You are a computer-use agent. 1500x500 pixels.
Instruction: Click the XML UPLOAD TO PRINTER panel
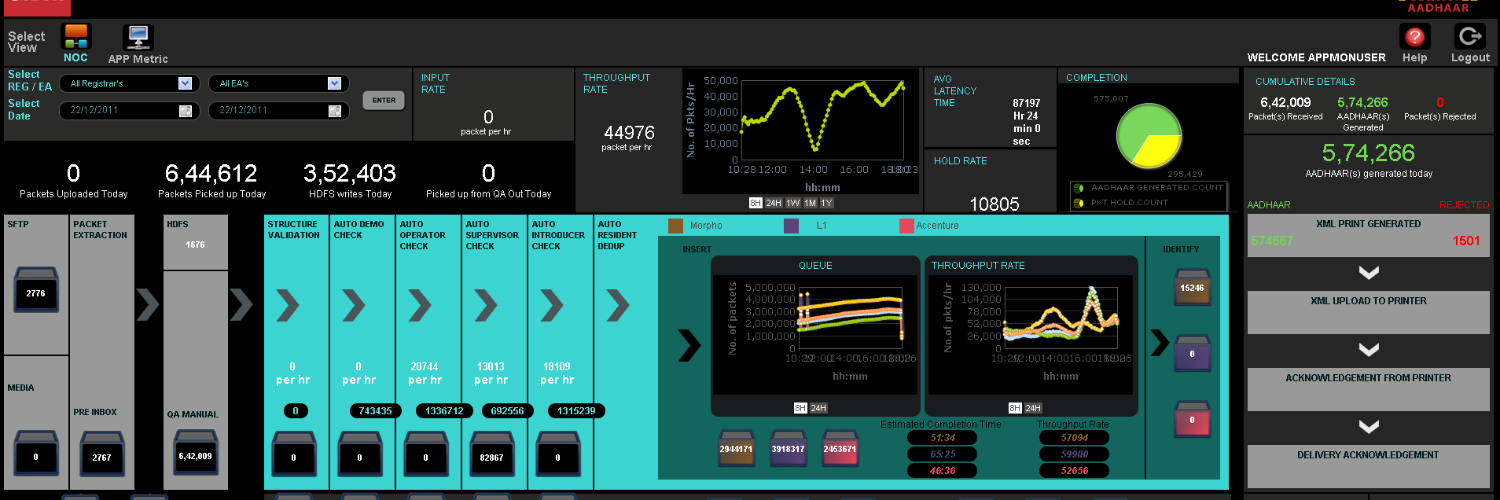pos(1368,312)
